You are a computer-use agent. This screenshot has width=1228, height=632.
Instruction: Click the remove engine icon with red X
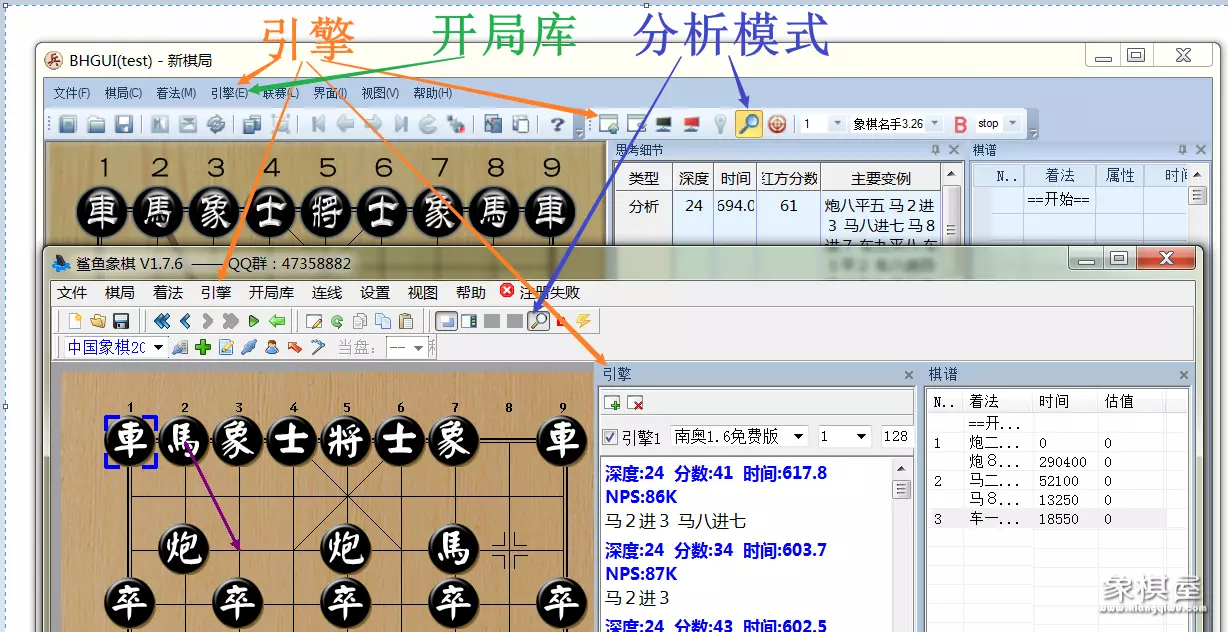click(634, 403)
